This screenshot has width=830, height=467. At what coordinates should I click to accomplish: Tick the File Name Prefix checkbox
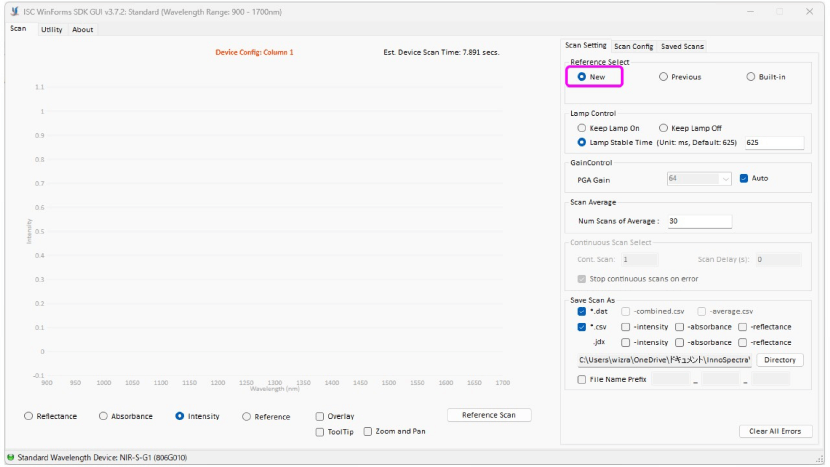click(582, 379)
